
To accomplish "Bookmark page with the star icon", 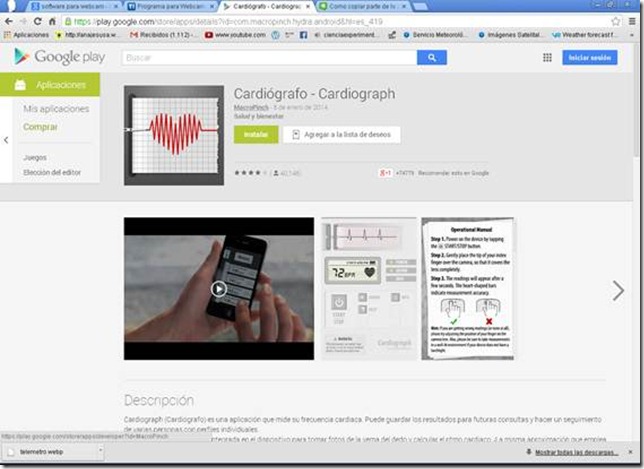I will [616, 21].
